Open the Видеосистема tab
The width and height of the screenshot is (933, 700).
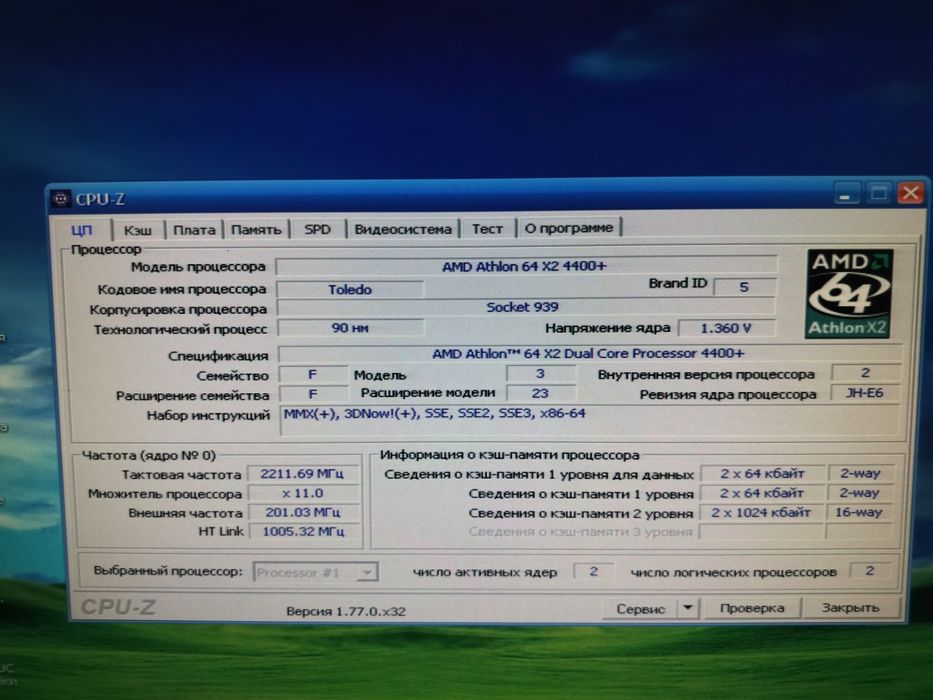click(x=403, y=229)
